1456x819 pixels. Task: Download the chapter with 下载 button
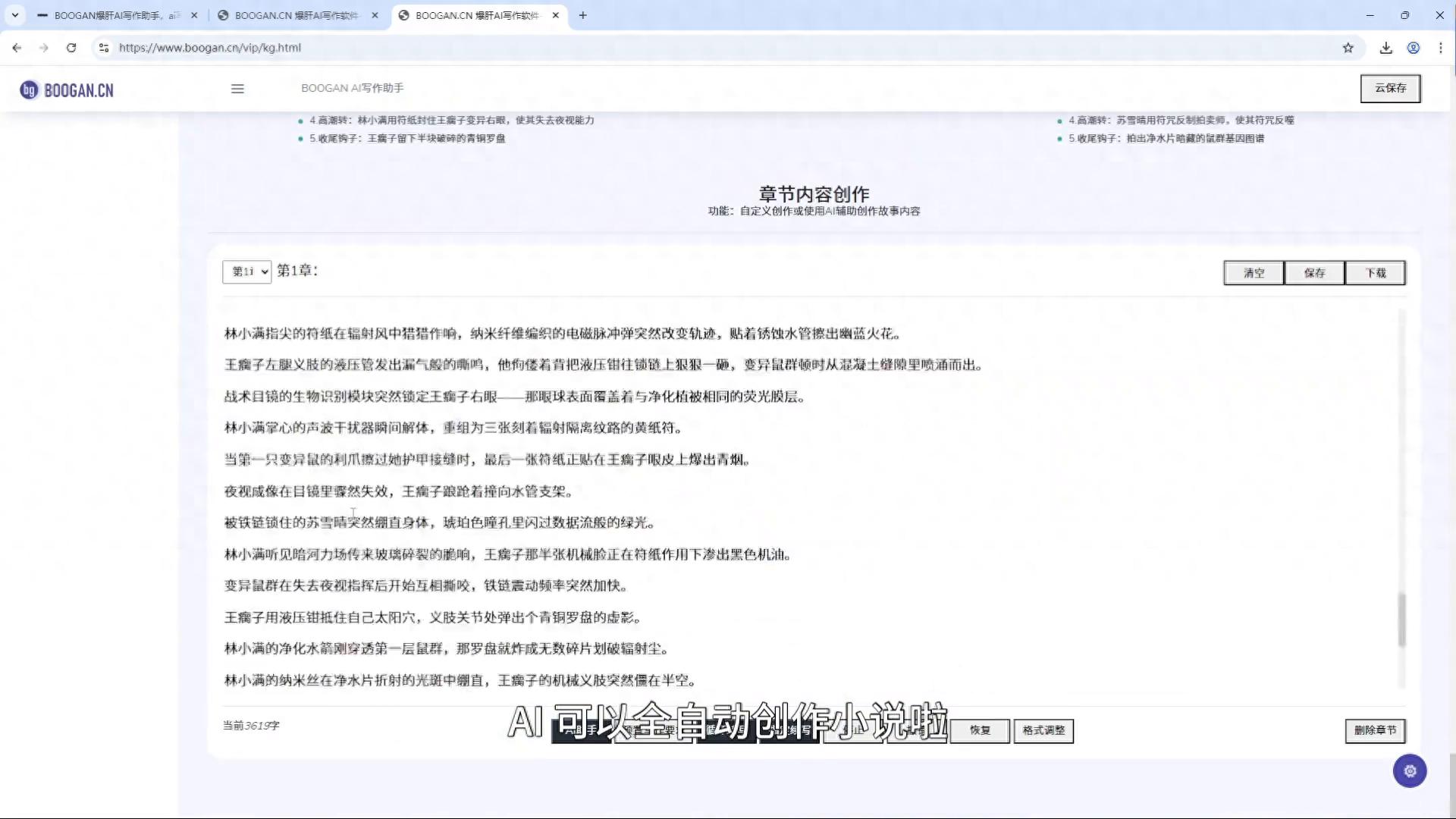1375,272
